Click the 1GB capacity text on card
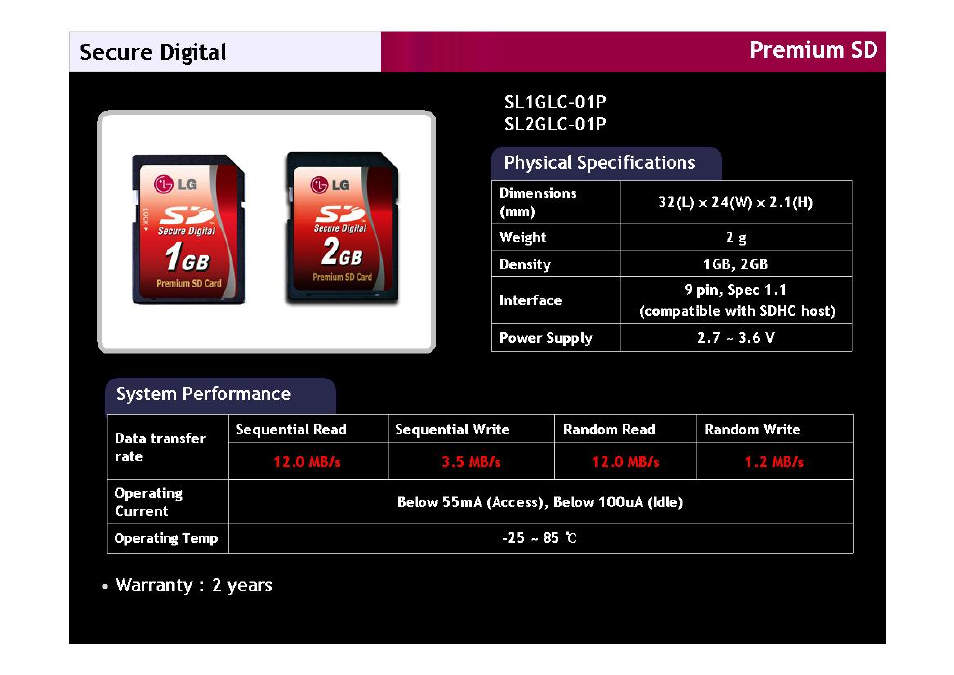954x675 pixels. (187, 257)
